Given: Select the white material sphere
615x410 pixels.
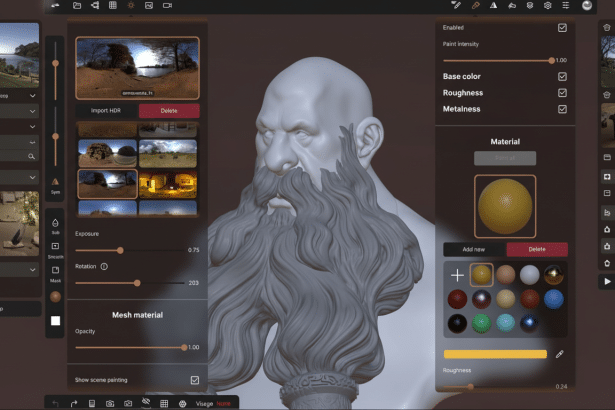Looking at the screenshot, I should click(x=529, y=275).
